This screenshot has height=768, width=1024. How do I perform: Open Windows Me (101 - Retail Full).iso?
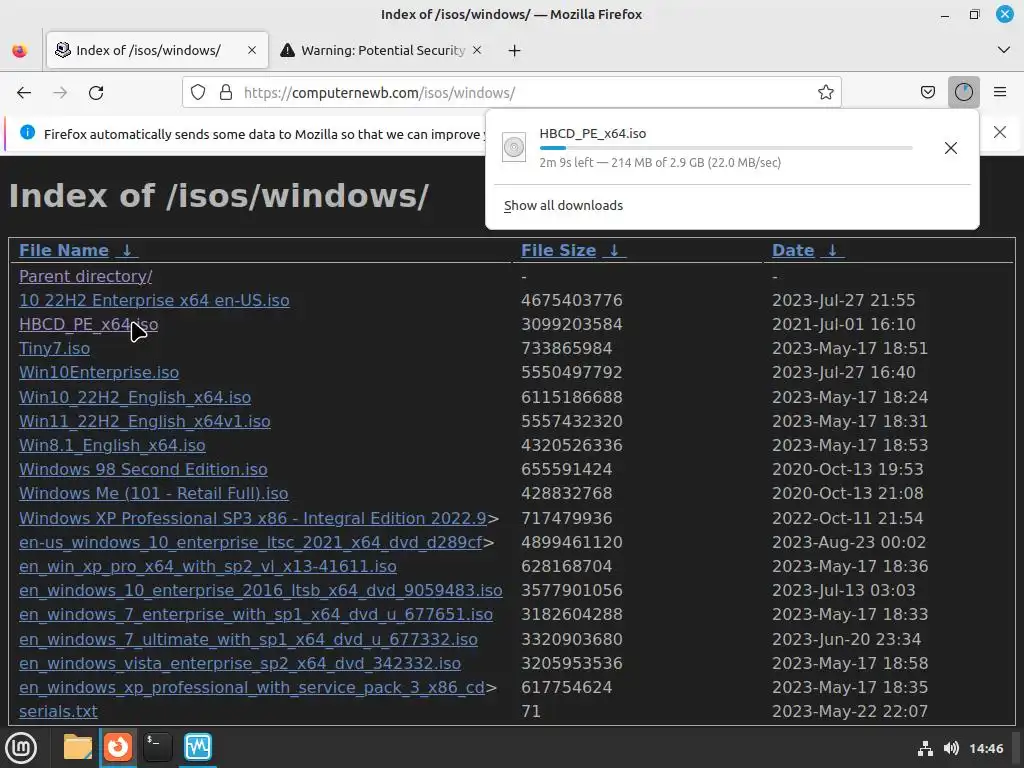tap(153, 493)
